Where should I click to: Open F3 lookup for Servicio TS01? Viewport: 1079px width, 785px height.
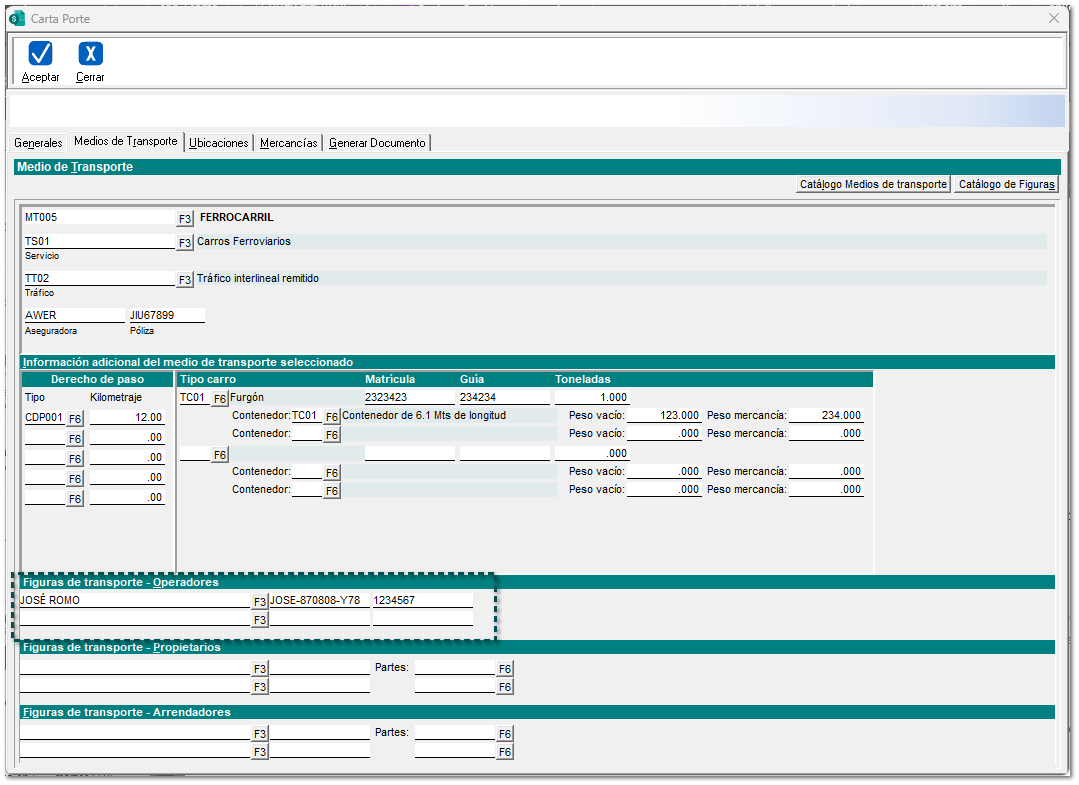click(x=185, y=242)
